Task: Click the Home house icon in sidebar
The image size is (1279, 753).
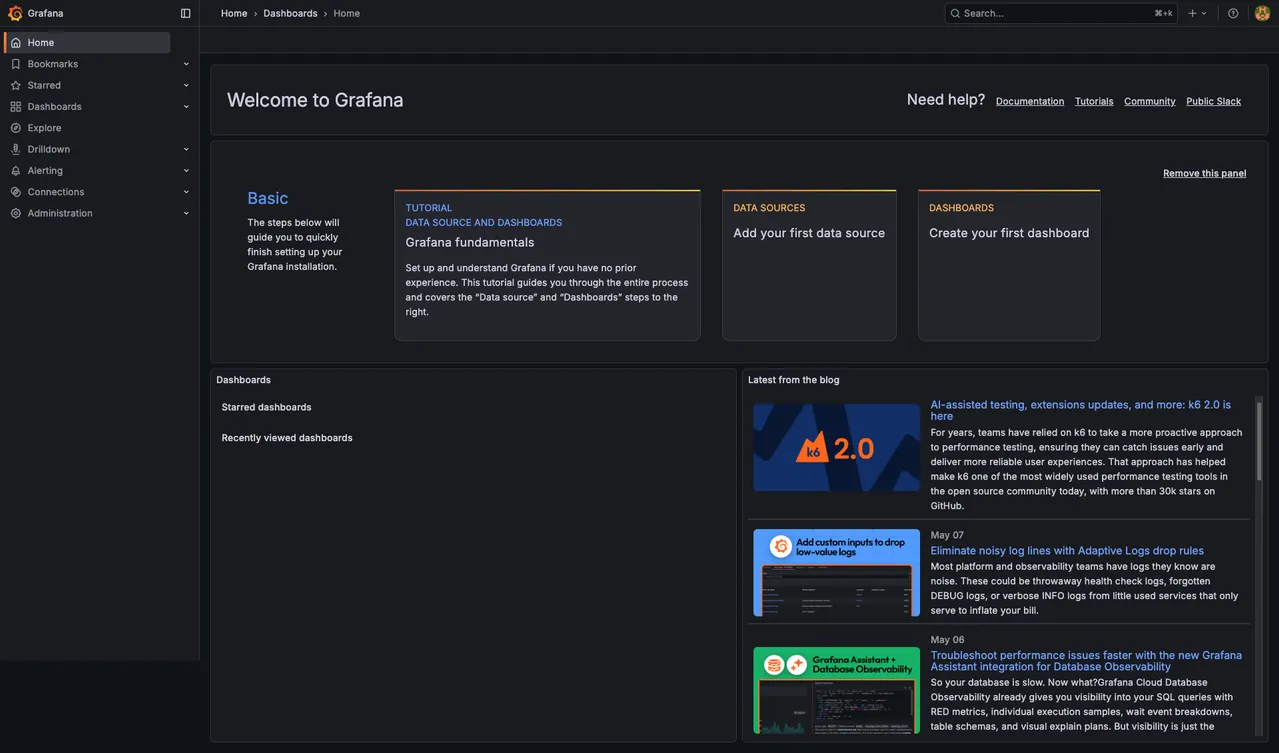Action: 16,43
